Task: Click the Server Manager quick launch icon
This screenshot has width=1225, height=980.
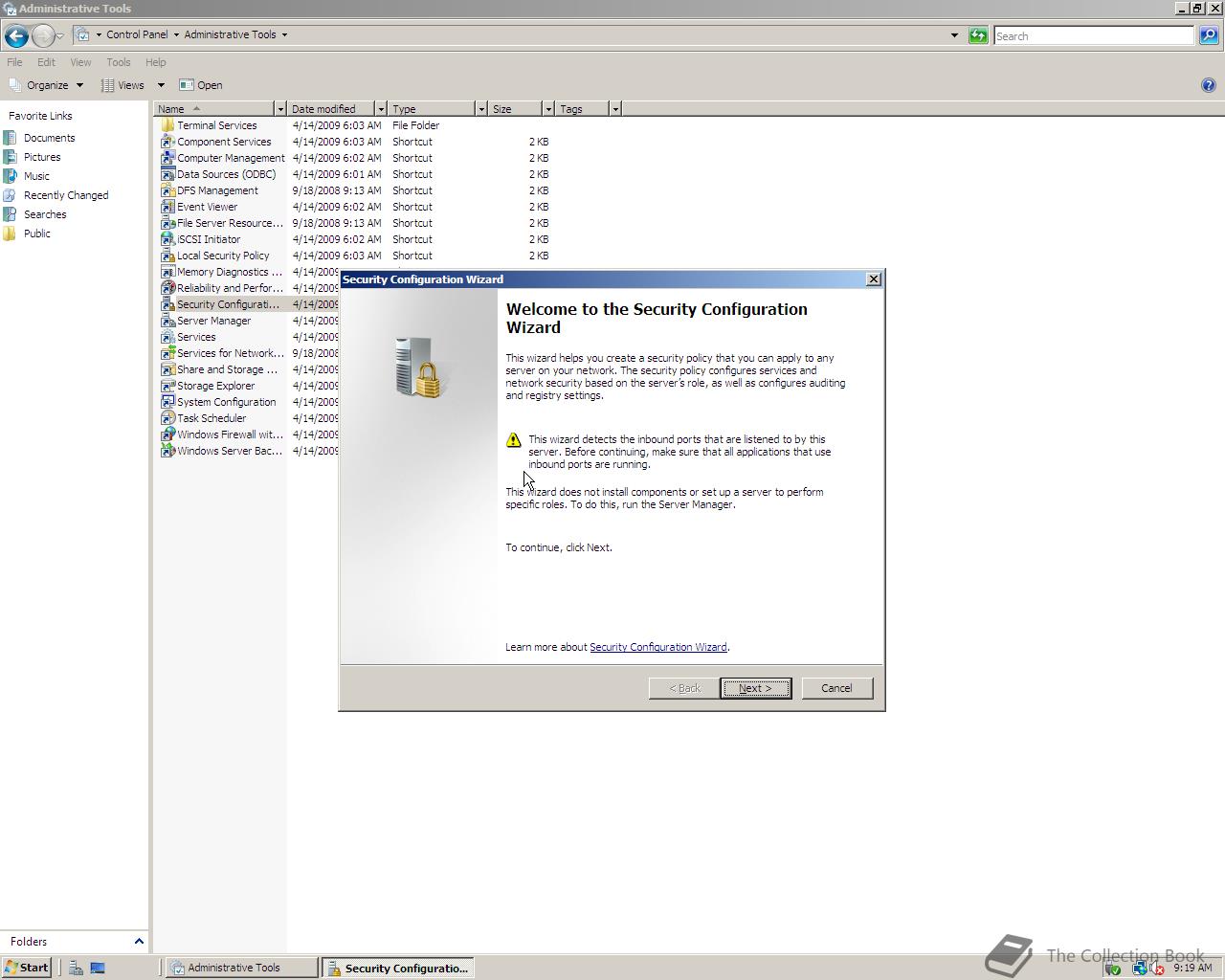Action: pos(76,968)
